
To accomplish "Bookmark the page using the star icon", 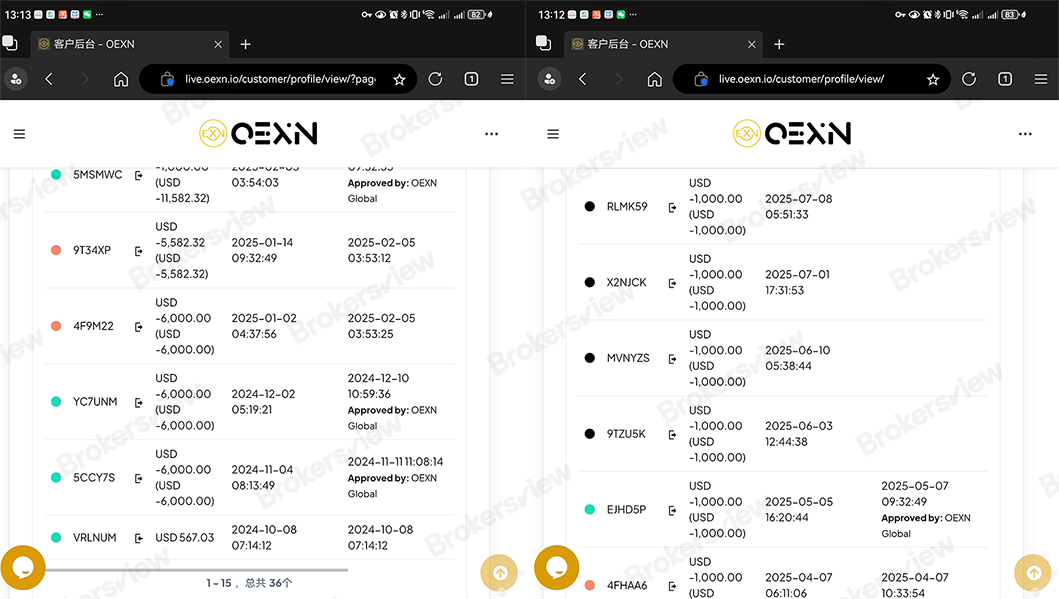I will (x=397, y=78).
